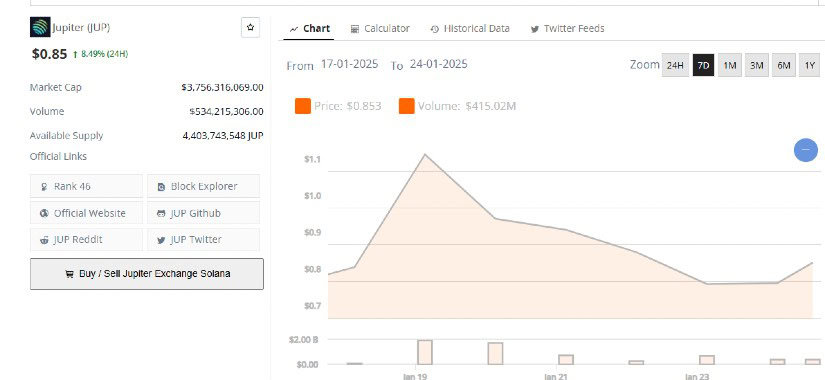Image resolution: width=825 pixels, height=380 pixels.
Task: Open the JUP Github link
Action: (x=204, y=213)
